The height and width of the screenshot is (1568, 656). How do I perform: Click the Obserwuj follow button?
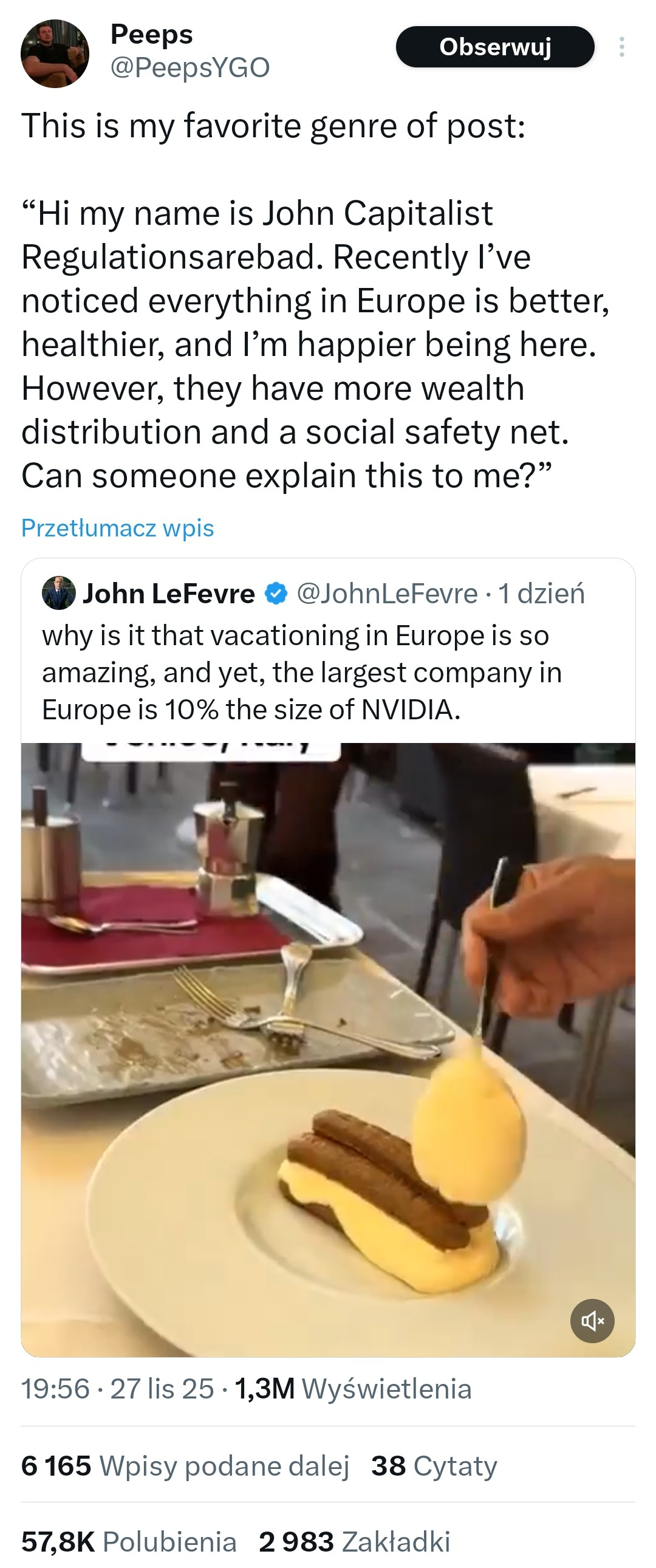click(495, 47)
